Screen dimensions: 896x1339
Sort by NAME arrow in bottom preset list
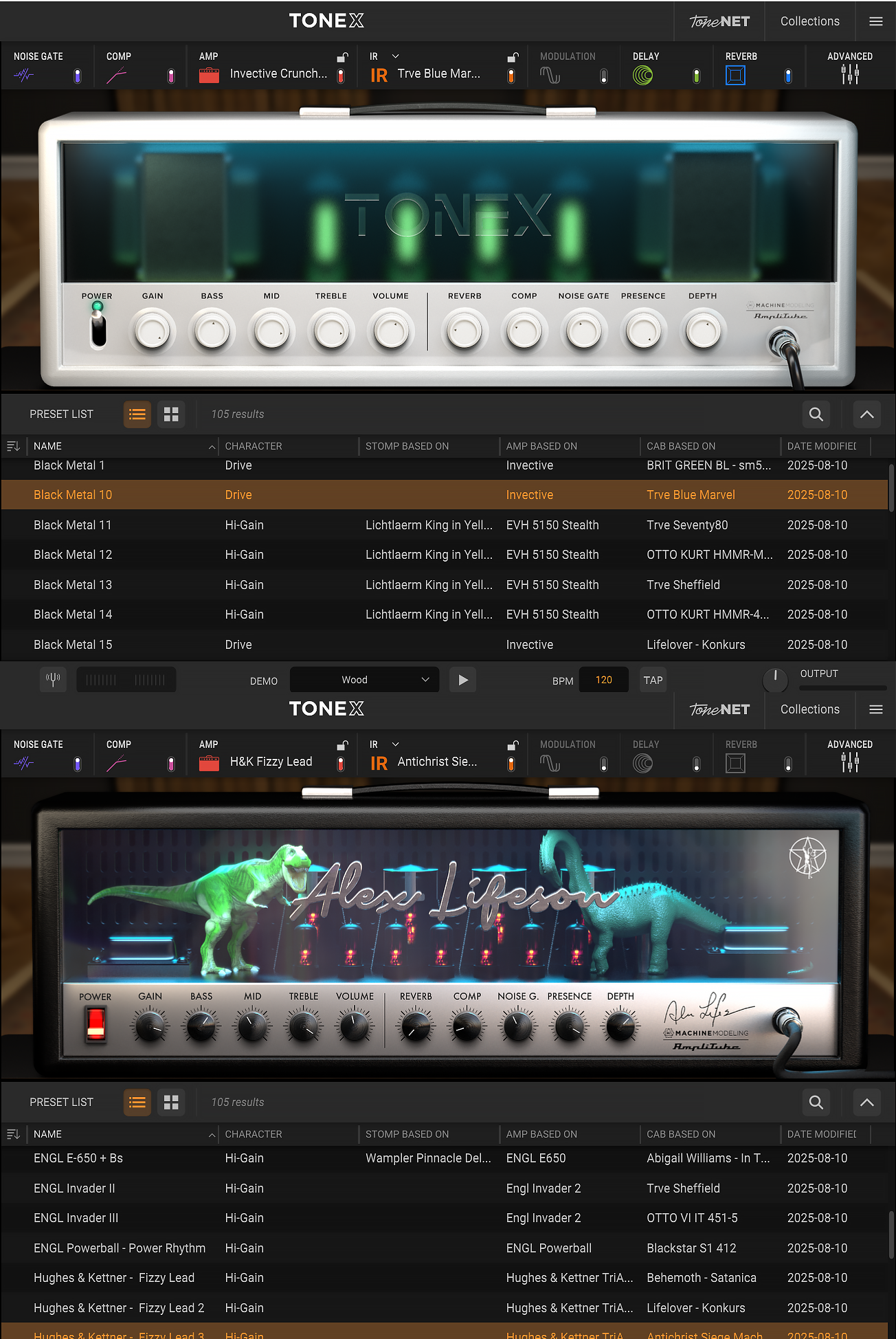click(x=212, y=1135)
